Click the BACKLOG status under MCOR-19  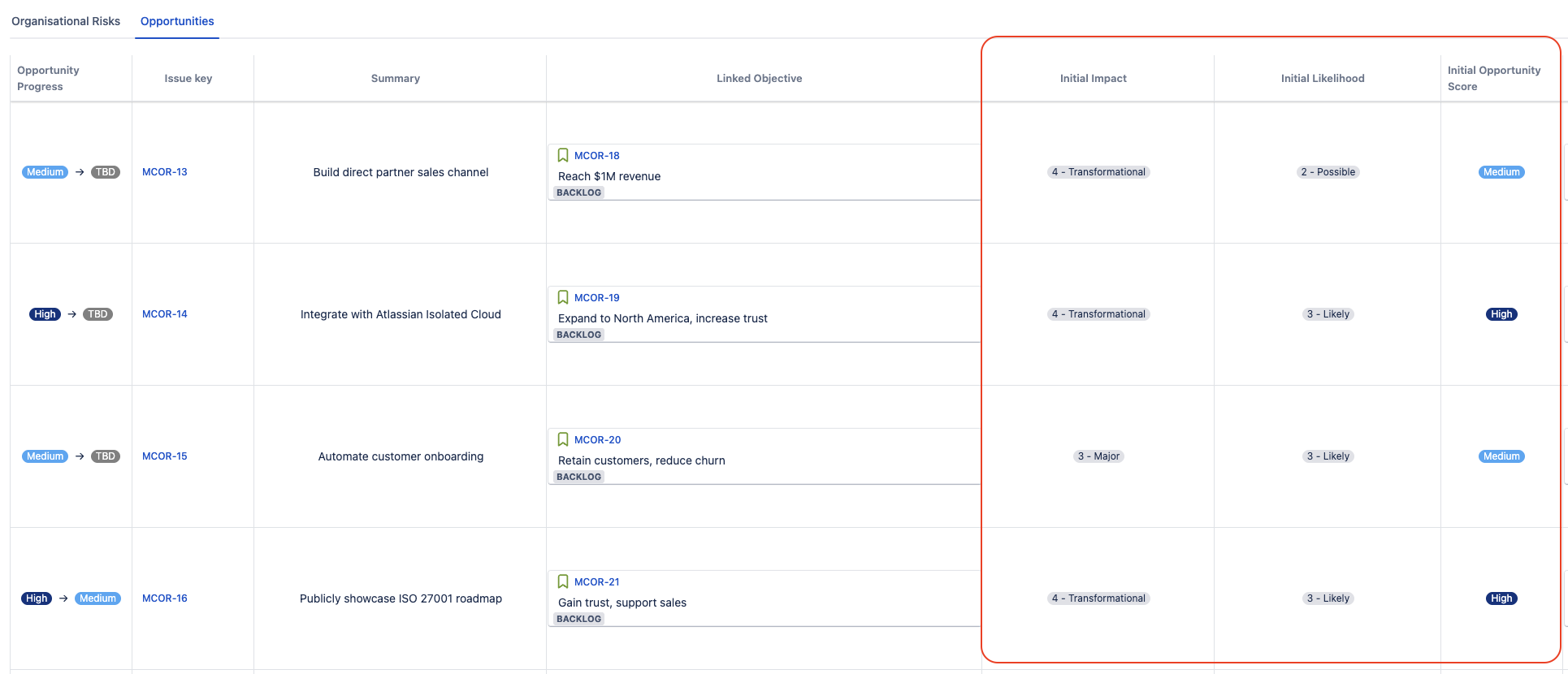[x=579, y=335]
